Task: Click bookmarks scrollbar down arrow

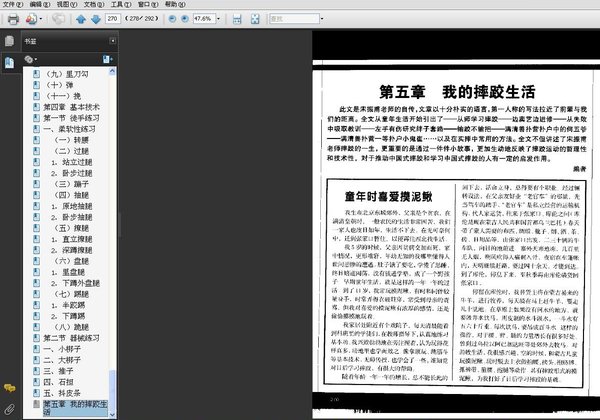Action: (x=112, y=415)
